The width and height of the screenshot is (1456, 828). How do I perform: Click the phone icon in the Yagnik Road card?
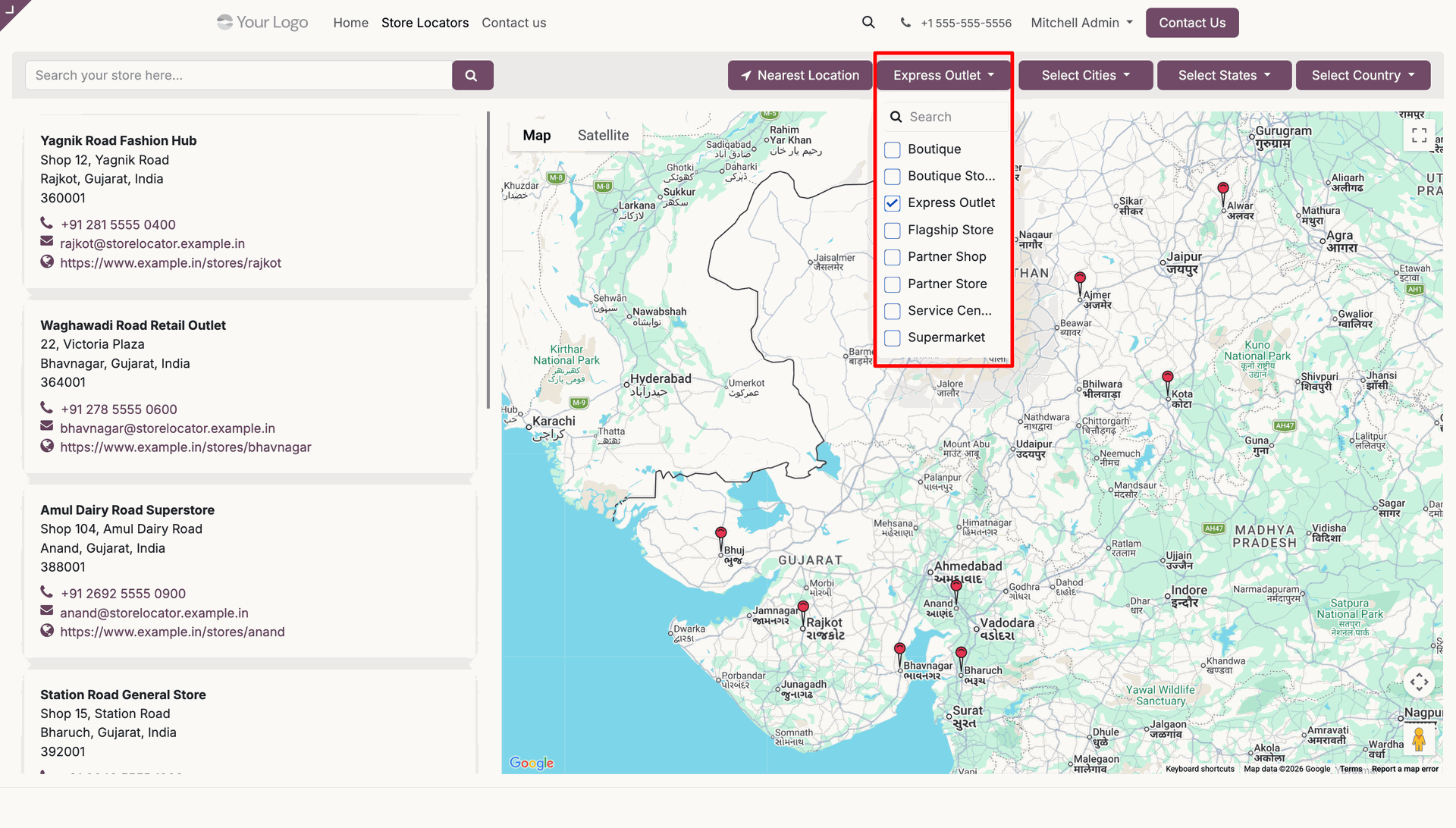click(47, 223)
